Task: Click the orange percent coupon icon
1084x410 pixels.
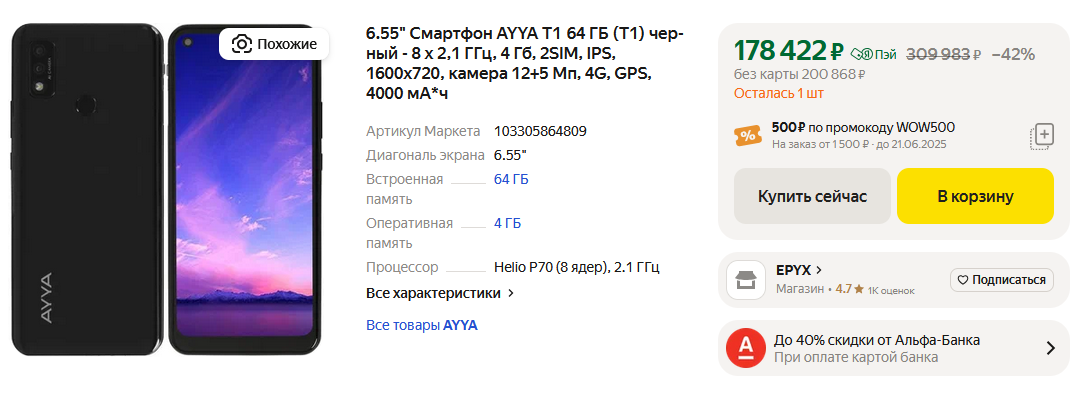Action: [747, 136]
